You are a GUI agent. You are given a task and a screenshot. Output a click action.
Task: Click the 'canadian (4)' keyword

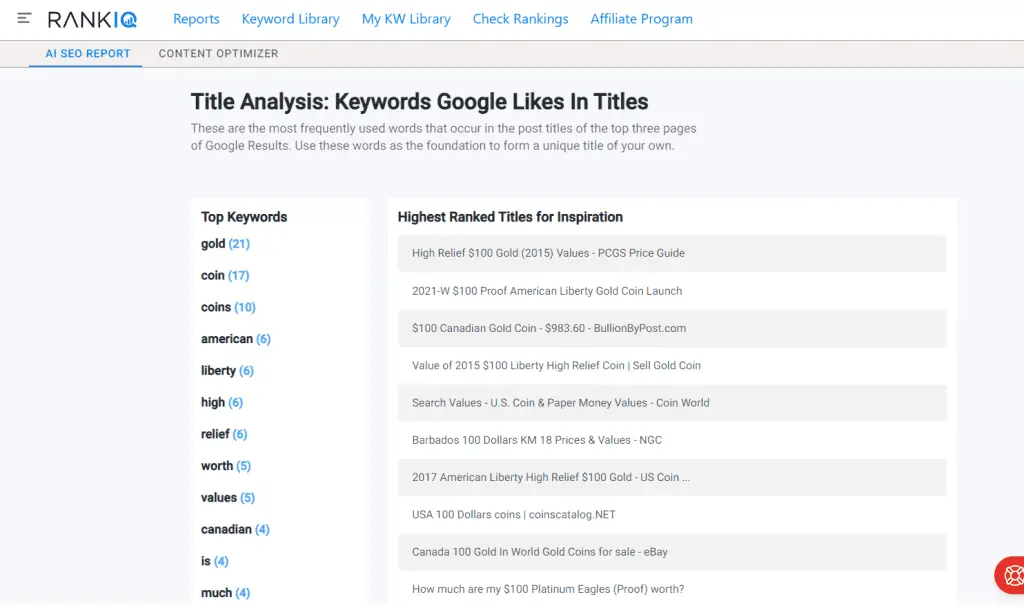[x=235, y=529]
